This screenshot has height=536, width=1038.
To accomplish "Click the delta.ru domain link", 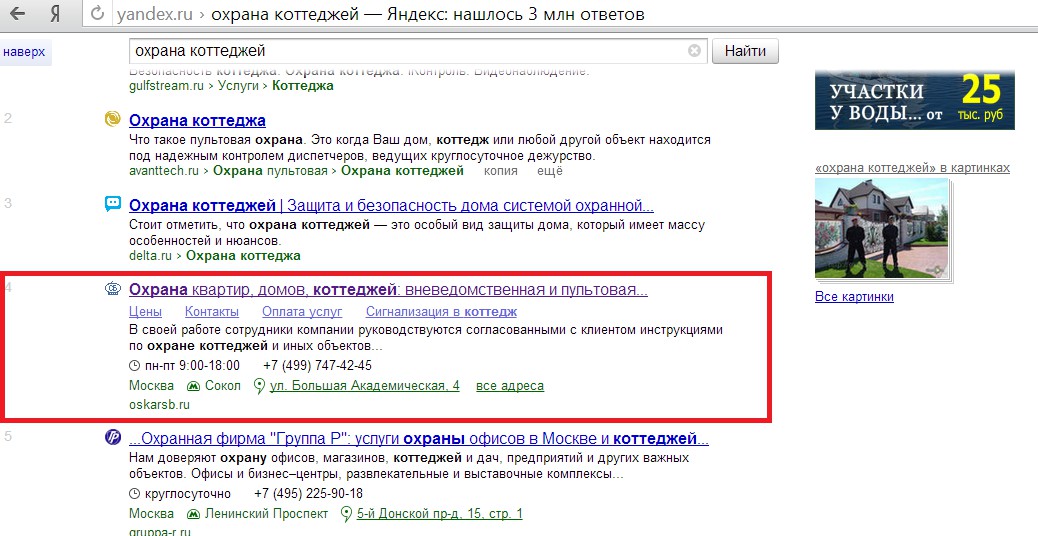I will (150, 255).
